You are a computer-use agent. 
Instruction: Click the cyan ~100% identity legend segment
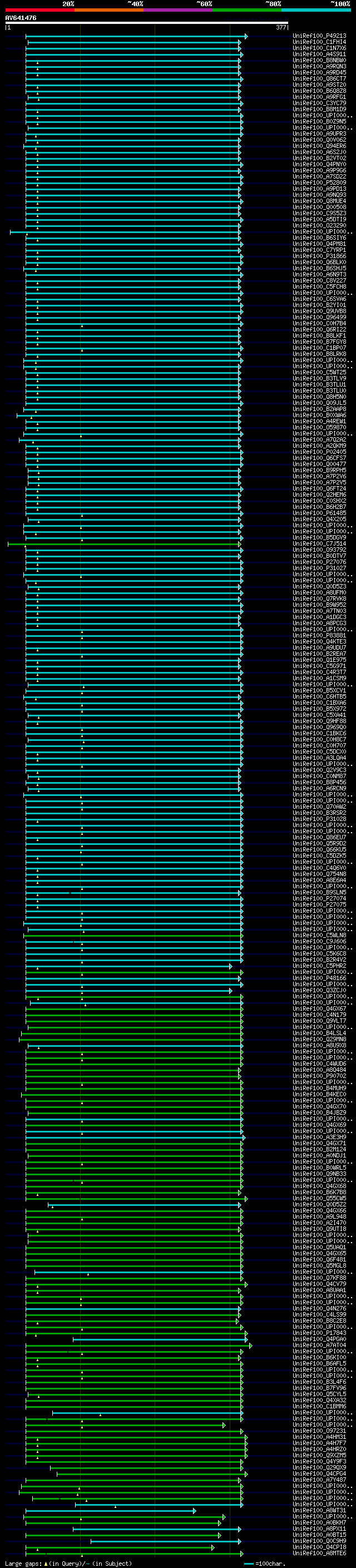tap(317, 10)
